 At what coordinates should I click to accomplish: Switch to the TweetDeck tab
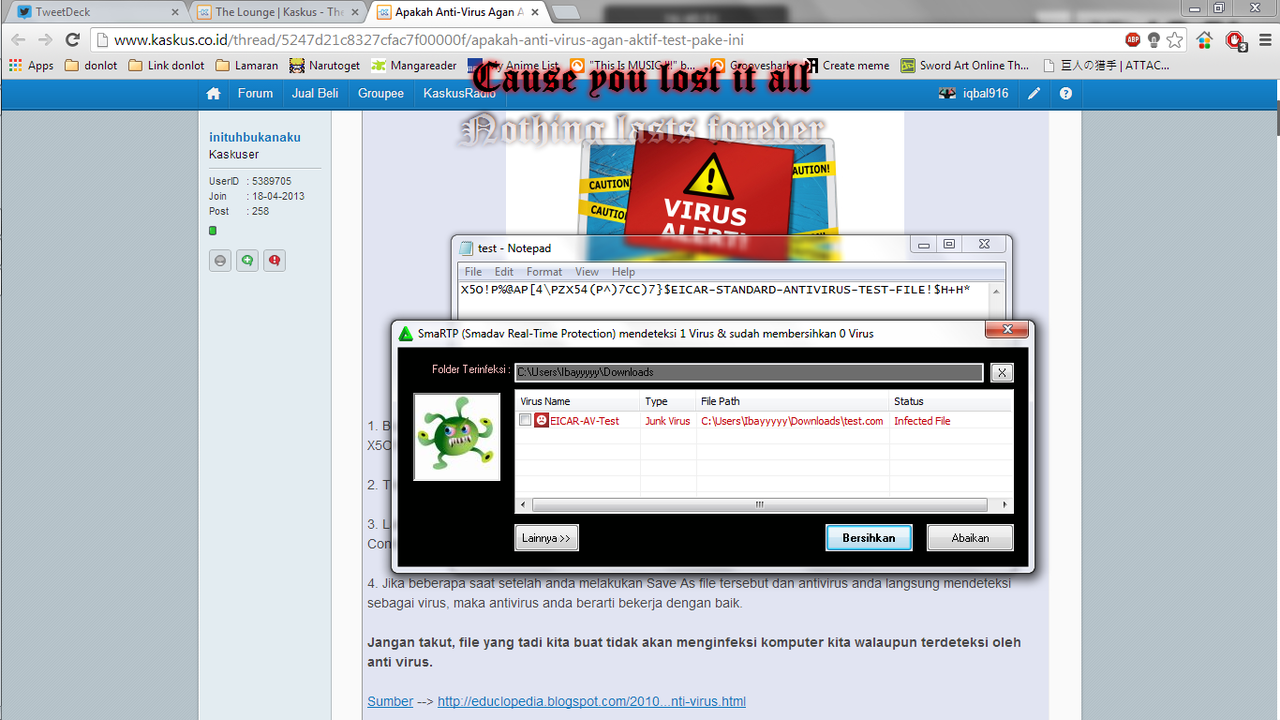tap(95, 12)
